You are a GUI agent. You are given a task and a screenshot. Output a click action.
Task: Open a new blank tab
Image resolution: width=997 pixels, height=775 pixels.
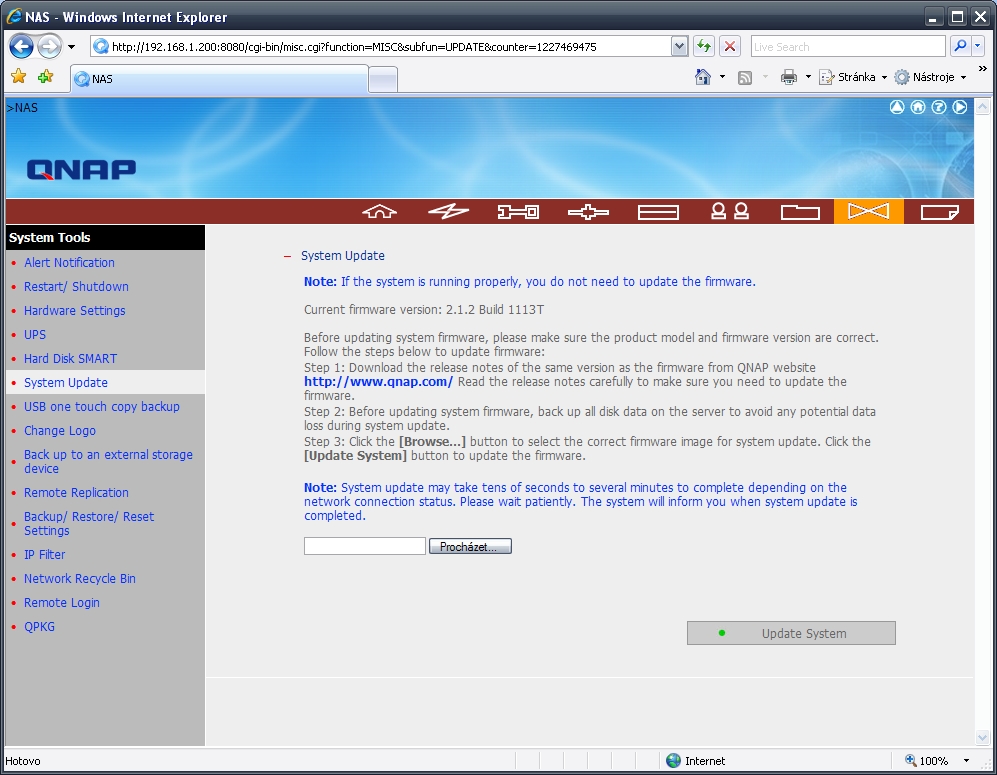tap(383, 80)
